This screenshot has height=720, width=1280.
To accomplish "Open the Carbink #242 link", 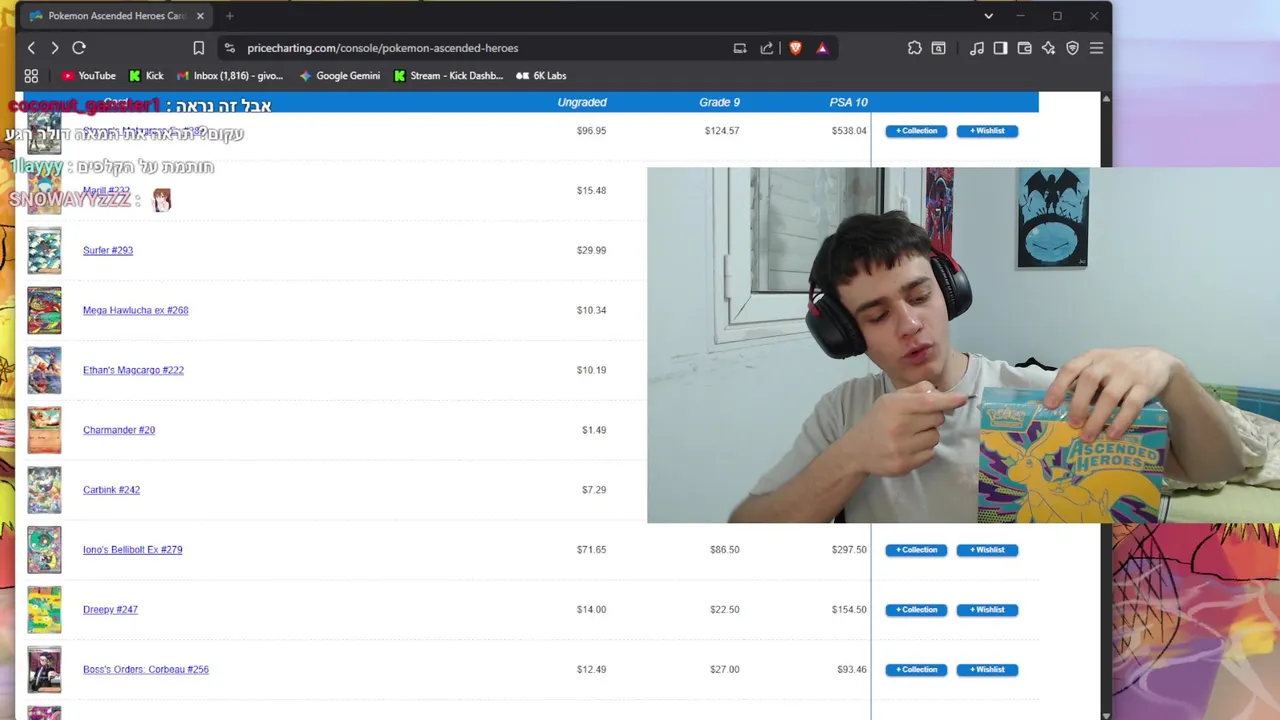I will tap(111, 490).
